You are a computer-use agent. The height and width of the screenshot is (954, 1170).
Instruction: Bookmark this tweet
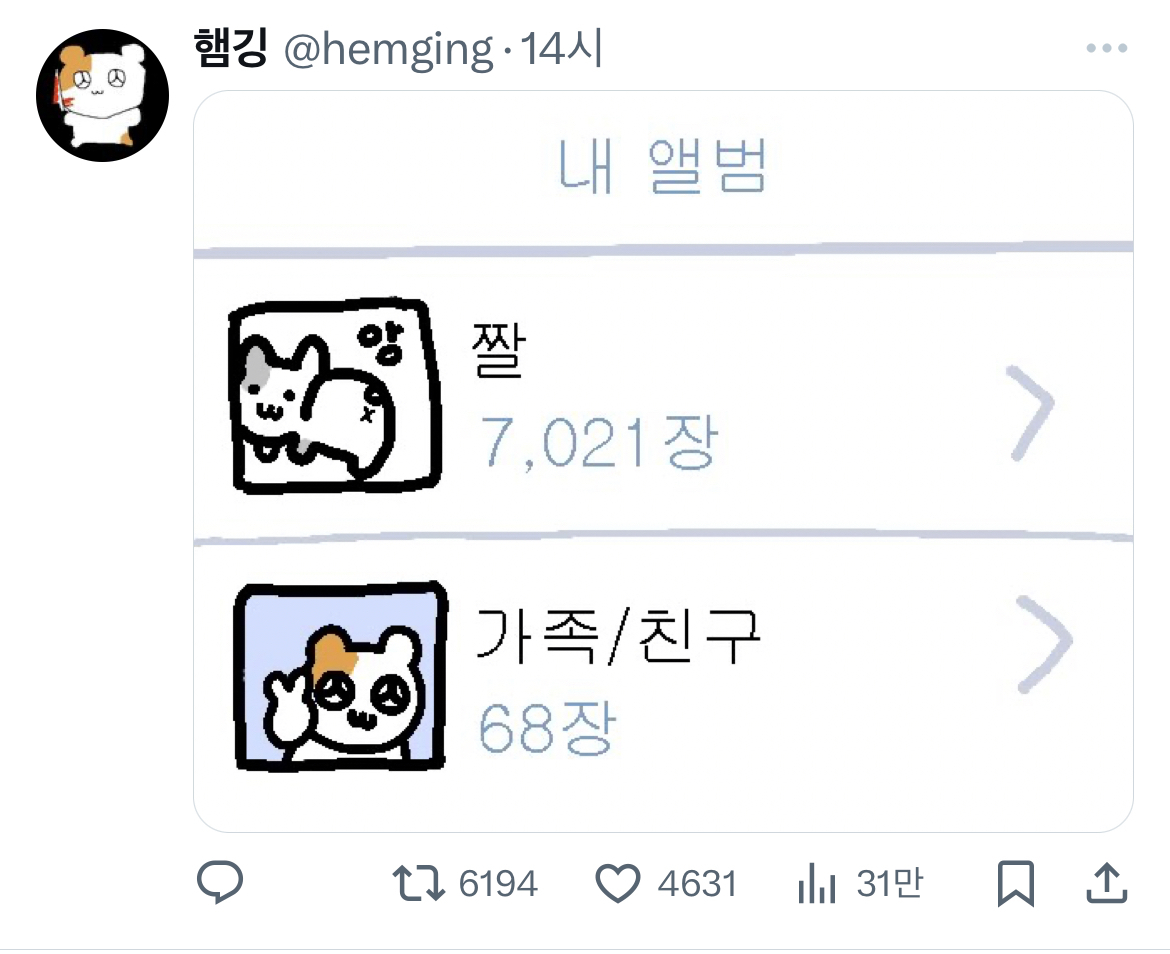(1016, 883)
